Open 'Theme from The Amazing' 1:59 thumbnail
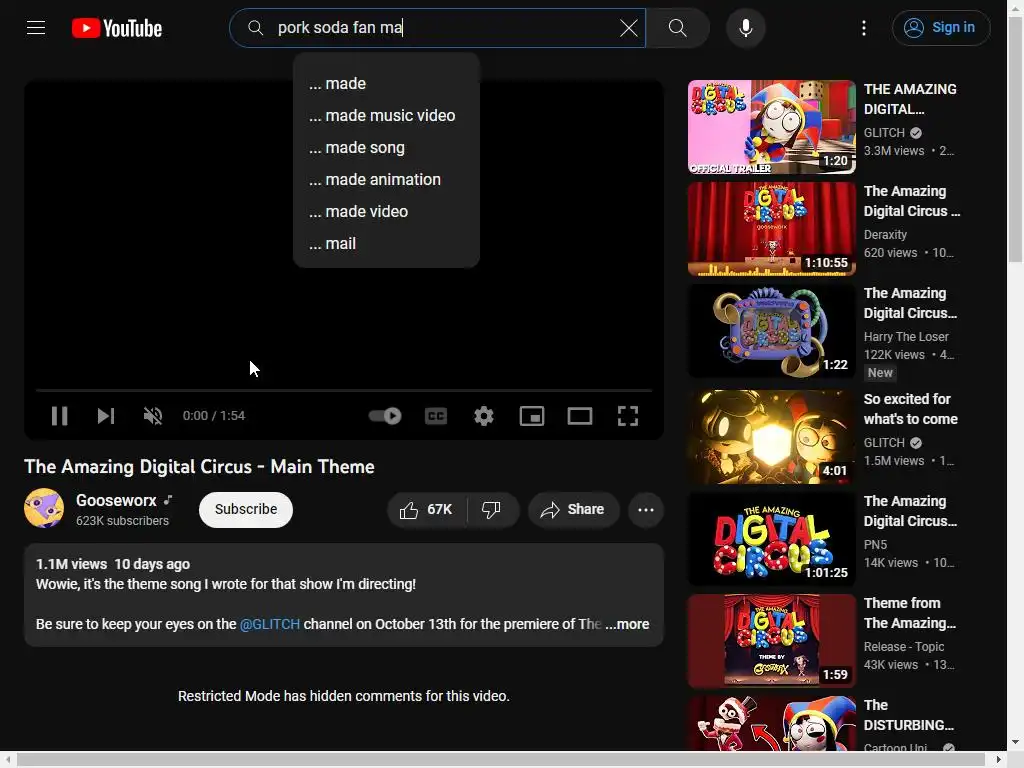 [x=771, y=641]
